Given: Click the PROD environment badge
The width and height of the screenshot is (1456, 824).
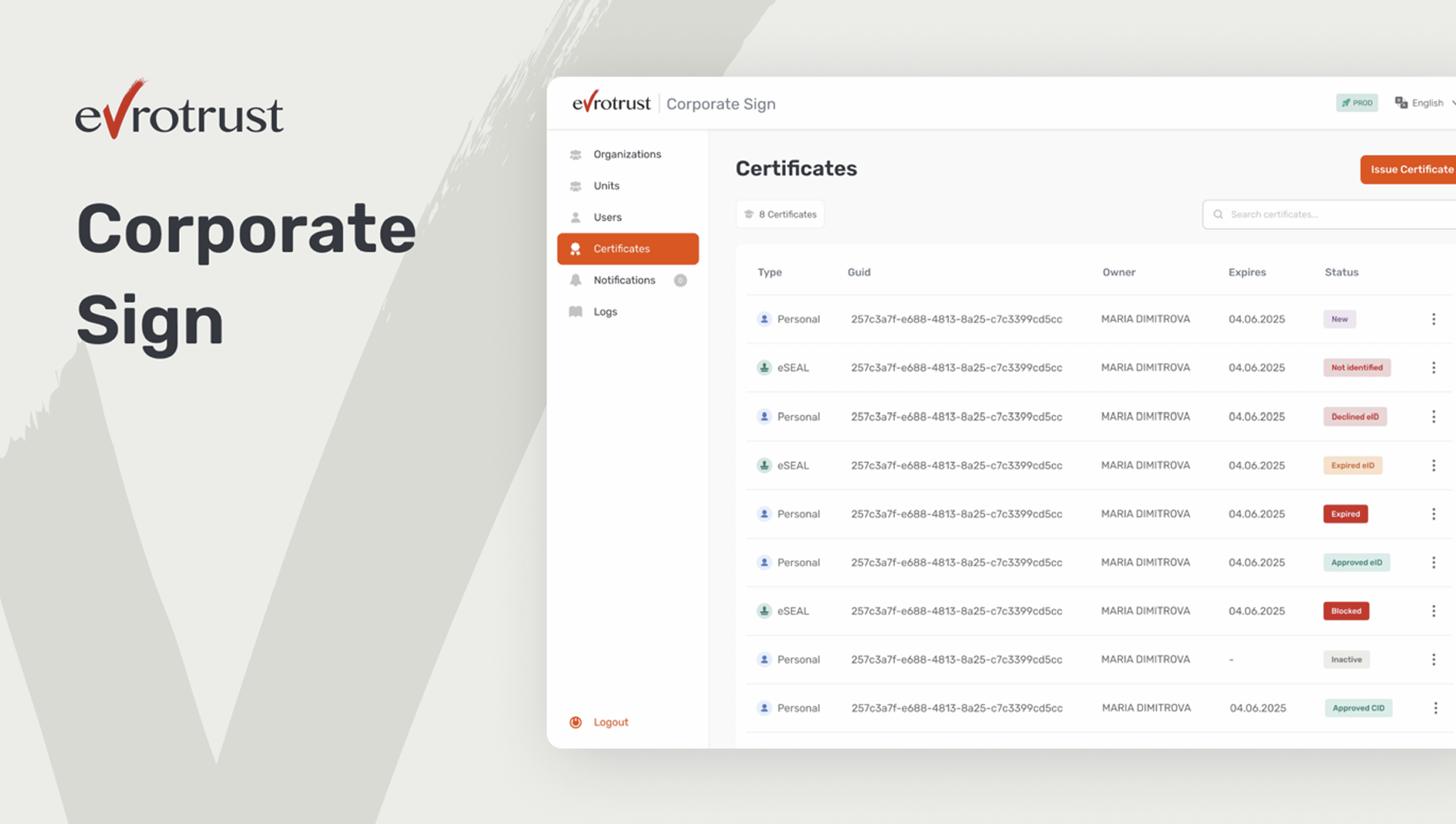Looking at the screenshot, I should pos(1357,102).
